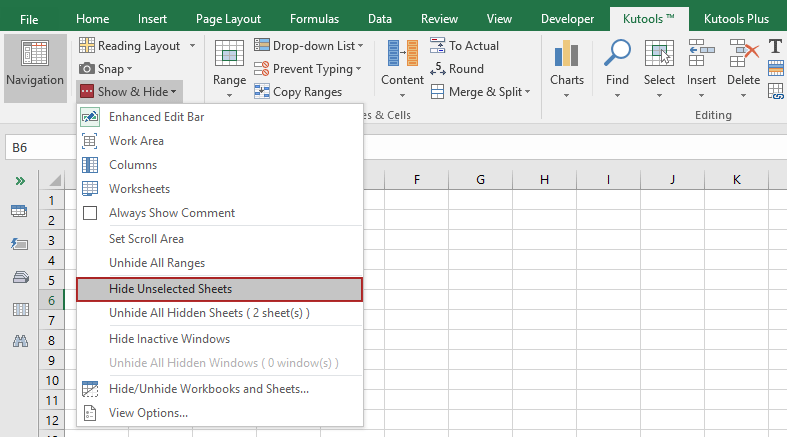Switch to the View tab
Image resolution: width=787 pixels, height=437 pixels.
coord(499,19)
